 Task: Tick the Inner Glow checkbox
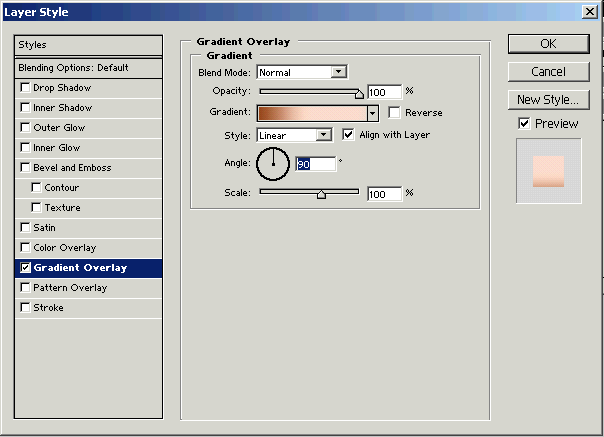[25, 148]
